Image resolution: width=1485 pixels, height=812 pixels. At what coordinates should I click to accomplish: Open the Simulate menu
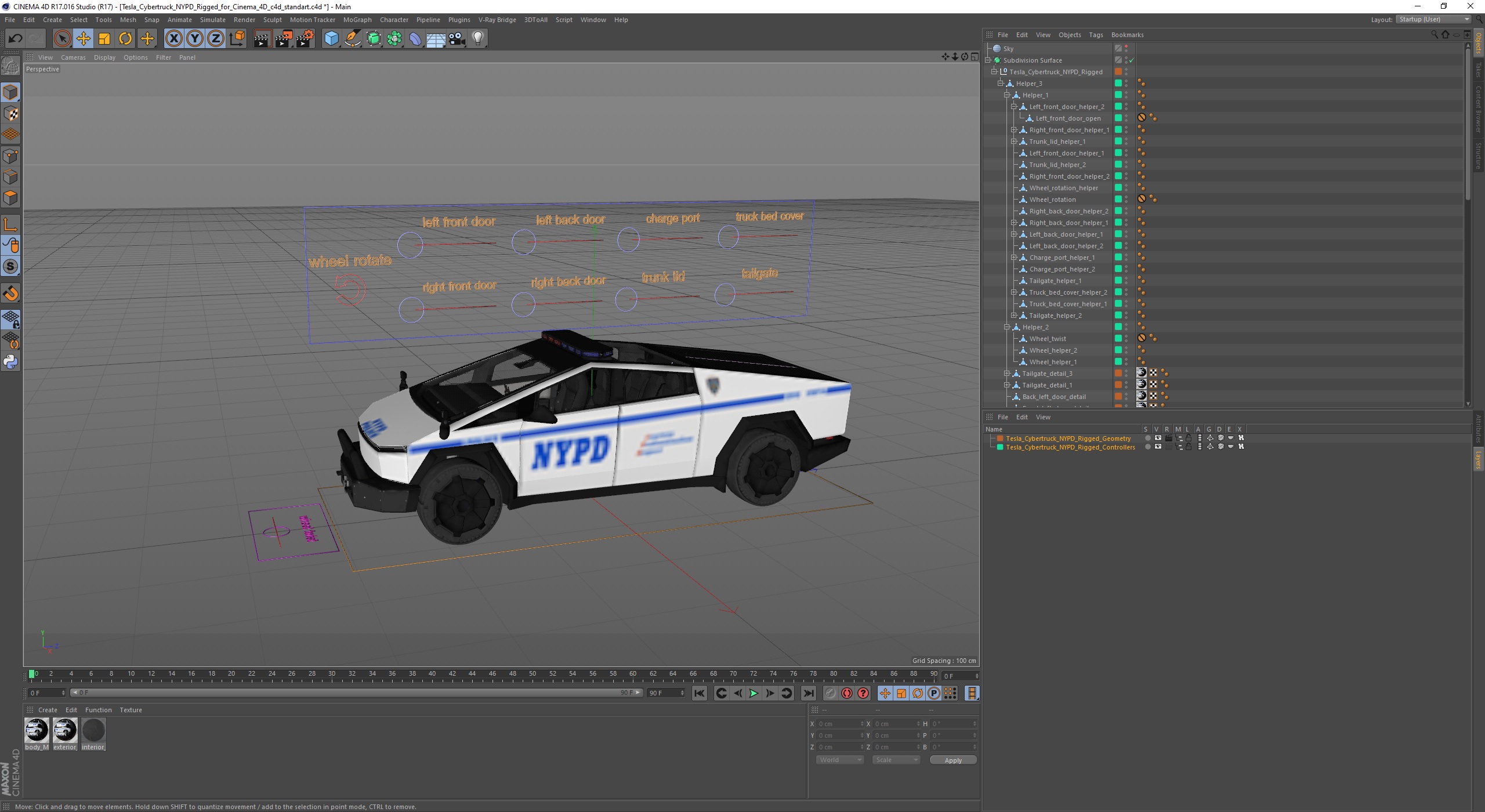212,20
